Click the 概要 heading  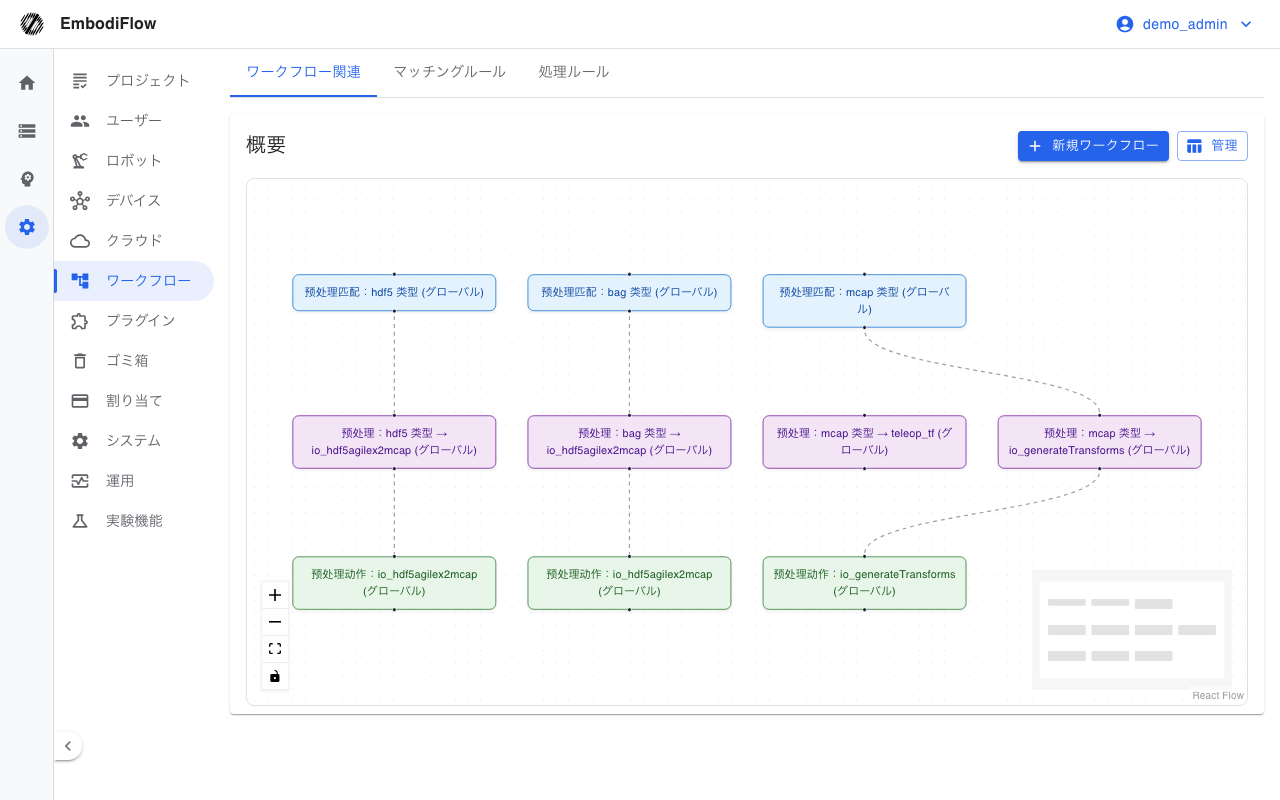tap(266, 145)
